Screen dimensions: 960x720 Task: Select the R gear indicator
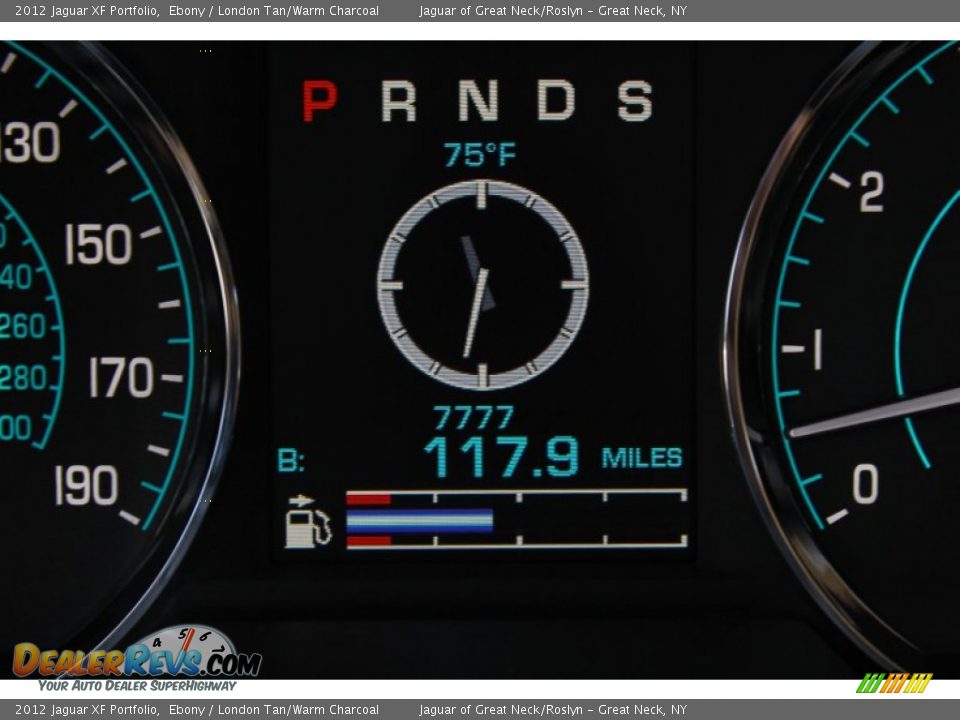point(399,101)
